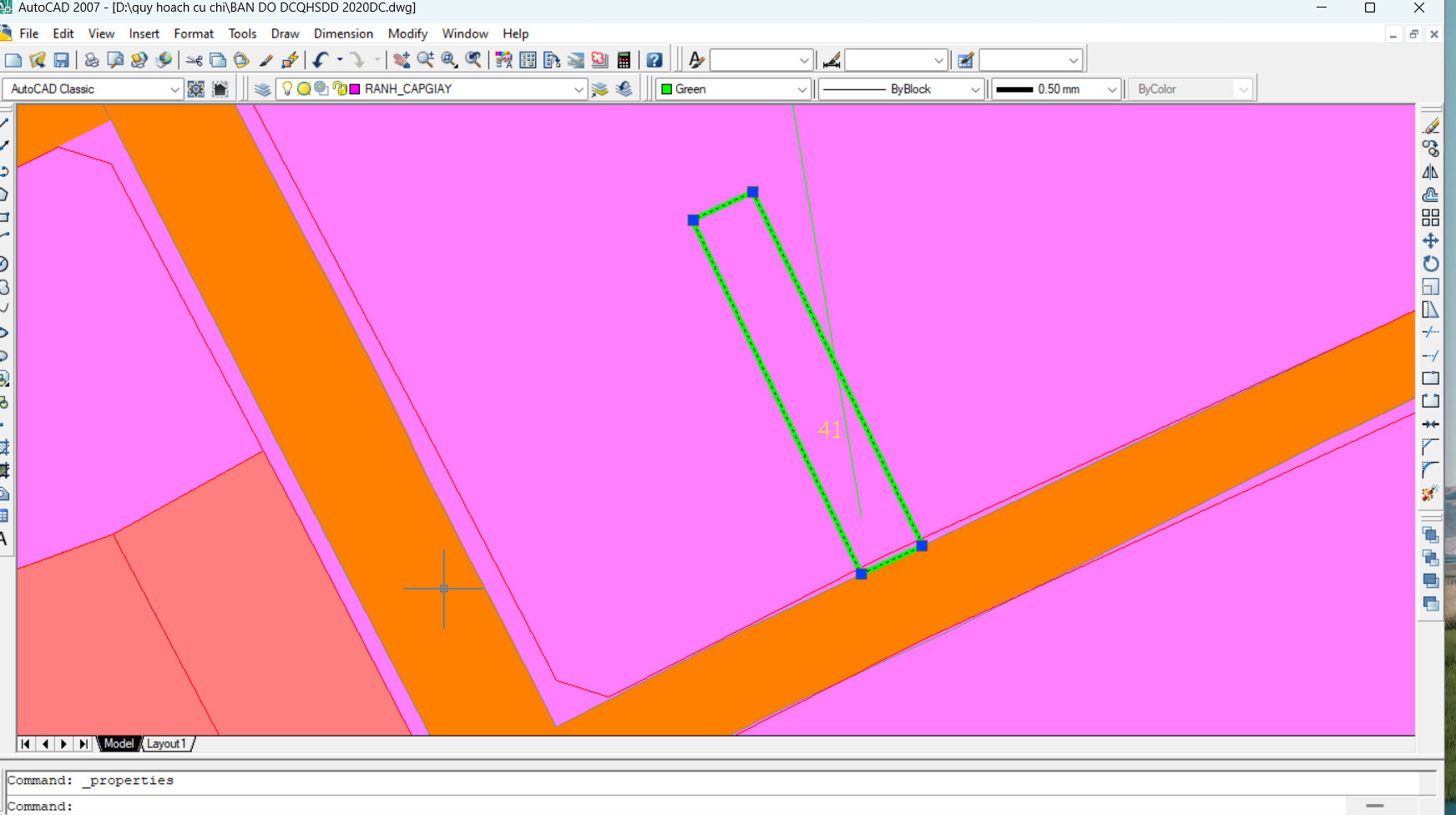The height and width of the screenshot is (815, 1456).
Task: Open the Draw menu
Action: (x=285, y=33)
